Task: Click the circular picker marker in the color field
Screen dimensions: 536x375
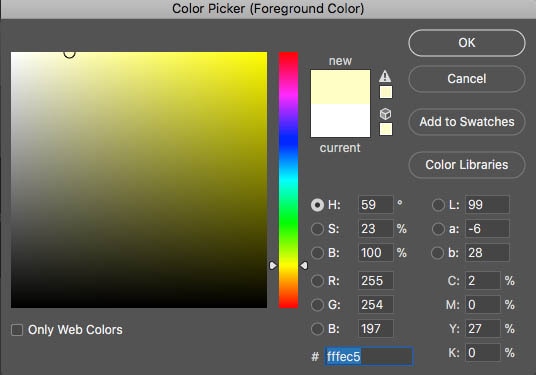Action: [69, 53]
